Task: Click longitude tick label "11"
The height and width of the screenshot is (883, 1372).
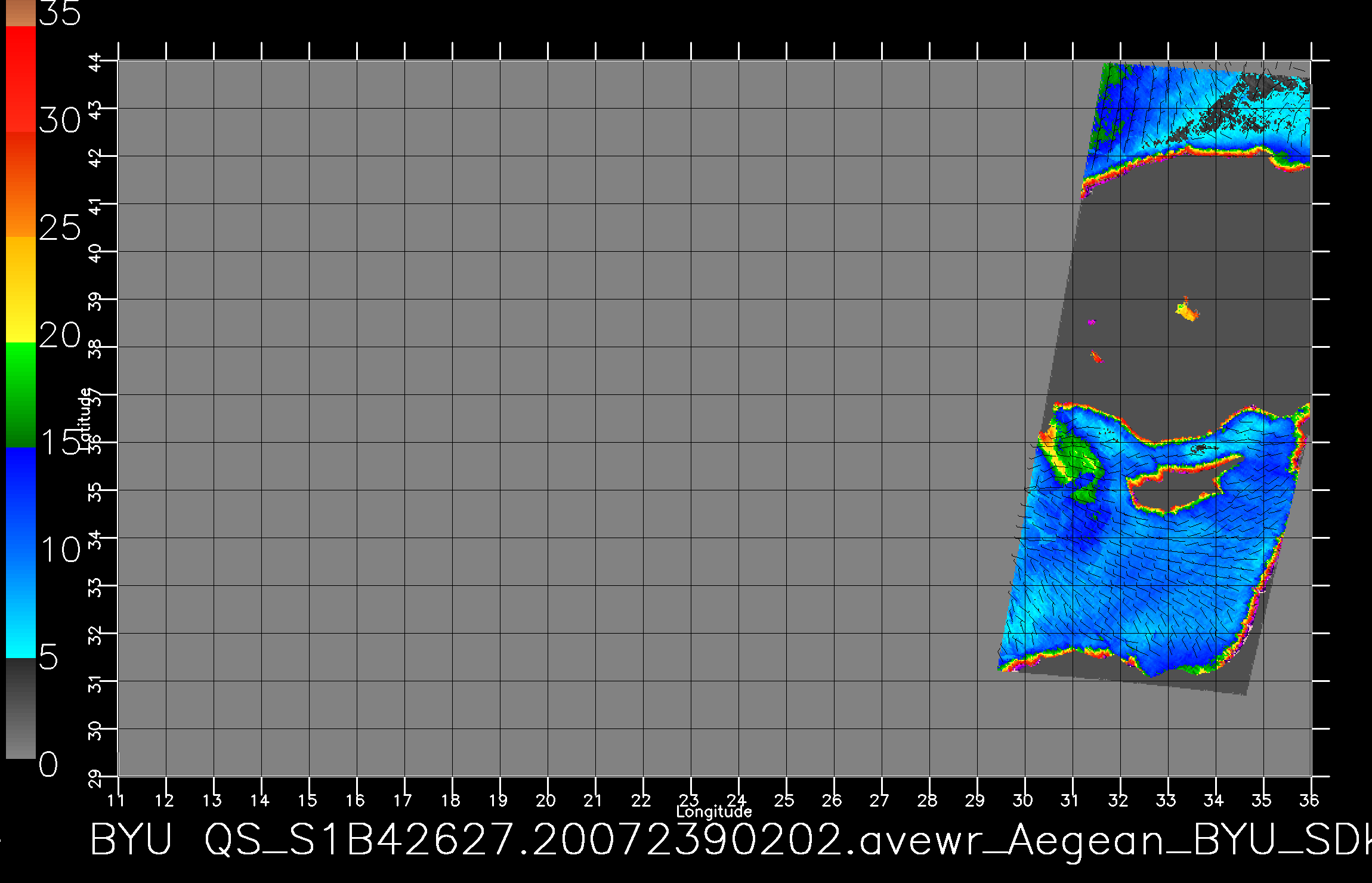Action: tap(117, 800)
